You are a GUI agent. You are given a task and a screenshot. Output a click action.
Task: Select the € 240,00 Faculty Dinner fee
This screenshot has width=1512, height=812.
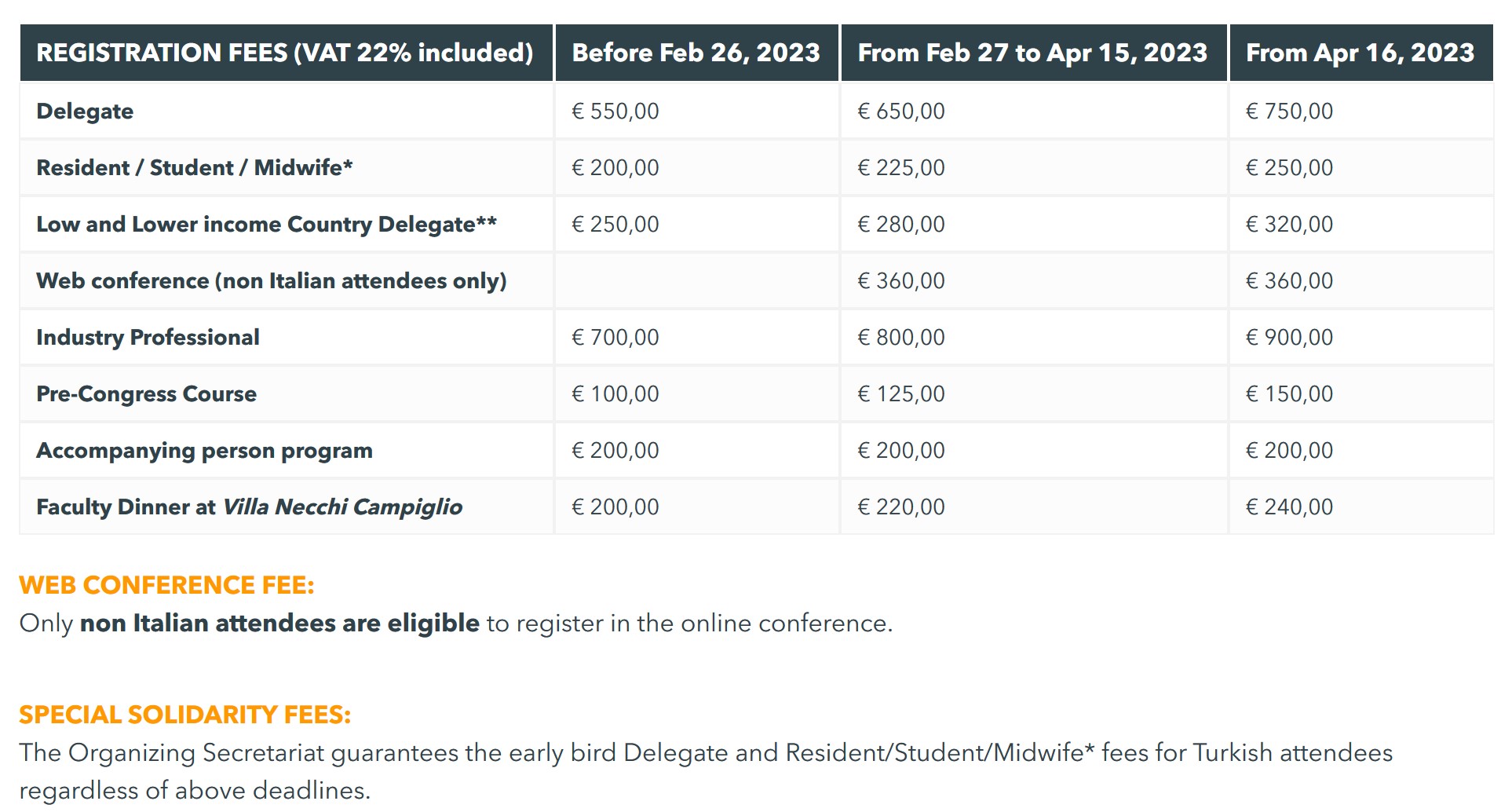click(1290, 507)
